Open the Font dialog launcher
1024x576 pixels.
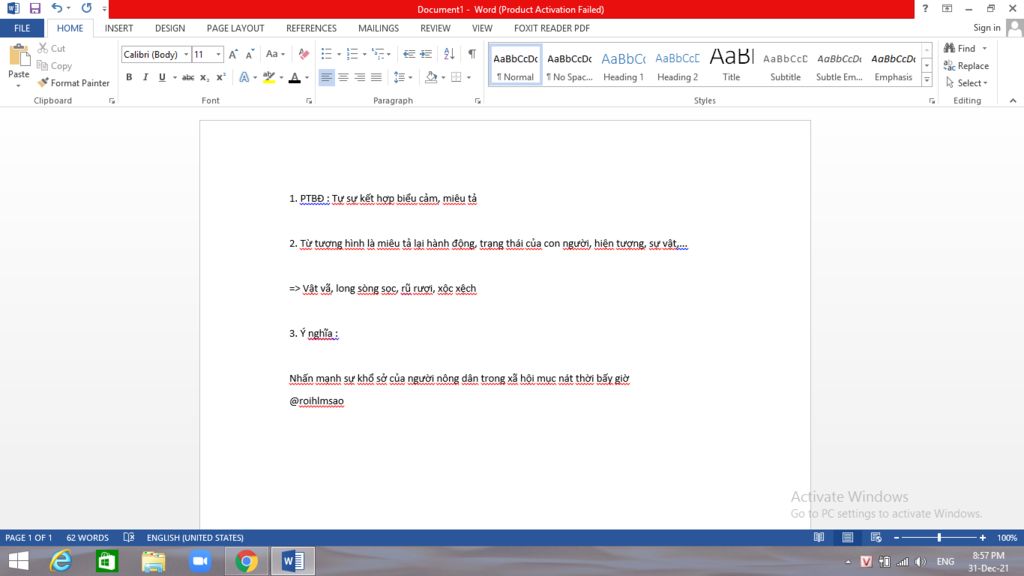[x=309, y=101]
